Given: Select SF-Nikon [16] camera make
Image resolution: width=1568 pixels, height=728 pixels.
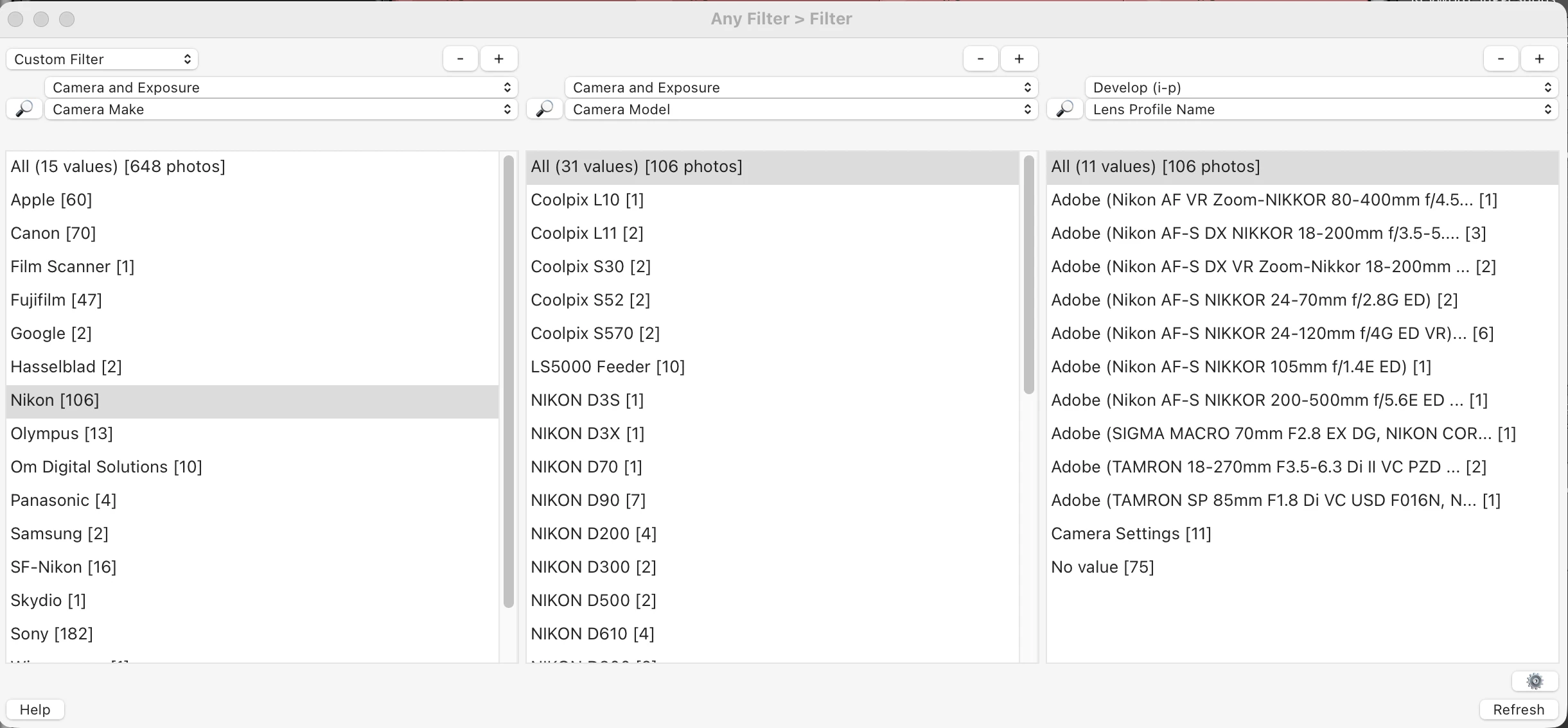Looking at the screenshot, I should point(252,568).
